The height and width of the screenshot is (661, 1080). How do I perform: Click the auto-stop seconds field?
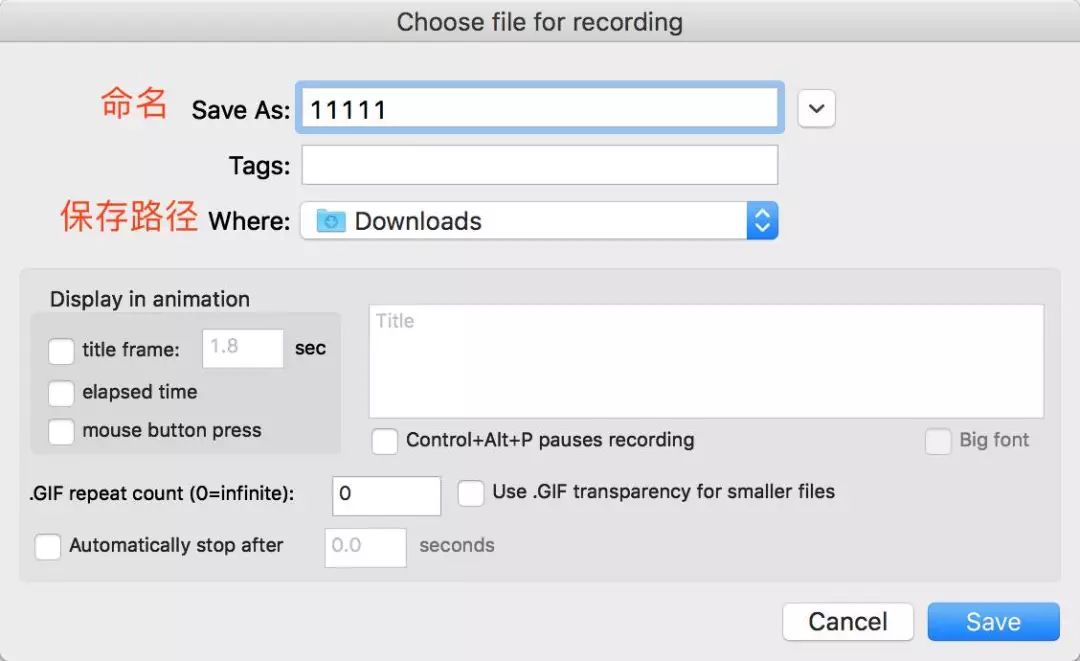[366, 547]
